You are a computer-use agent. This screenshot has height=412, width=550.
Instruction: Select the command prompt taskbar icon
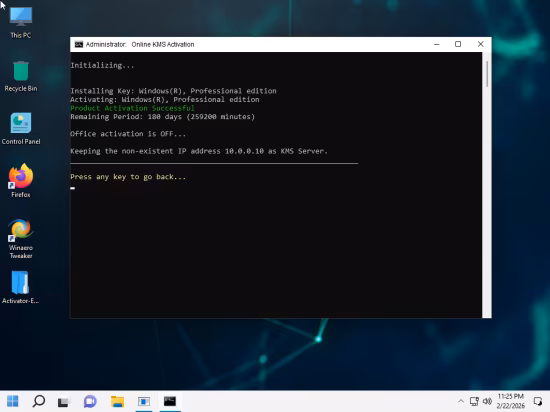(170, 401)
